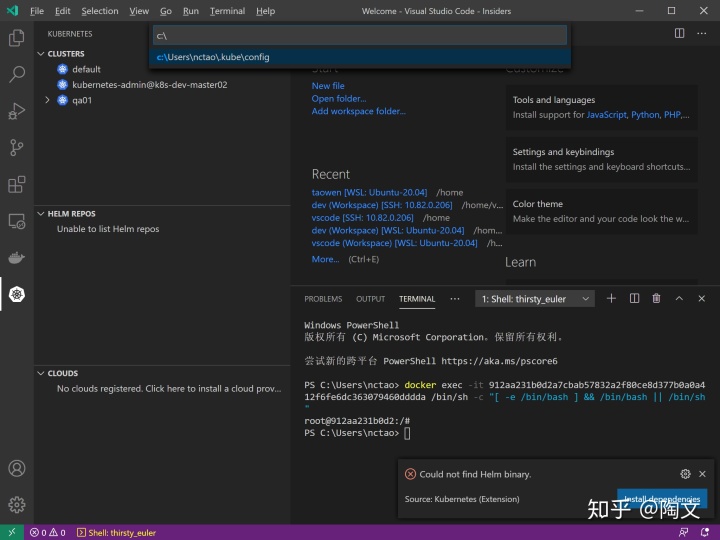Open the Help menu
Image resolution: width=720 pixels, height=540 pixels.
pos(265,11)
